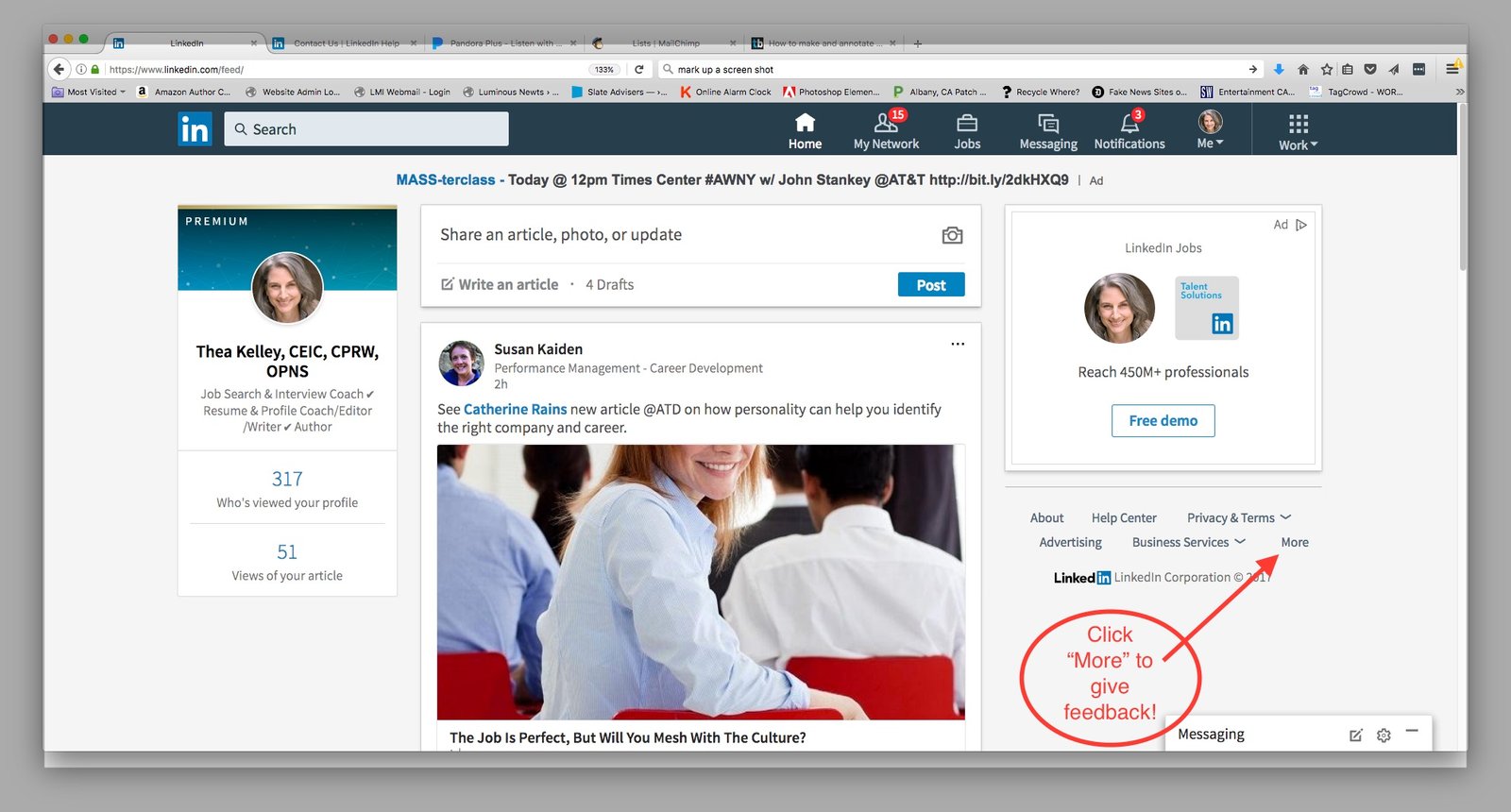1511x812 pixels.
Task: Click the LinkedIn Search field
Action: (366, 129)
